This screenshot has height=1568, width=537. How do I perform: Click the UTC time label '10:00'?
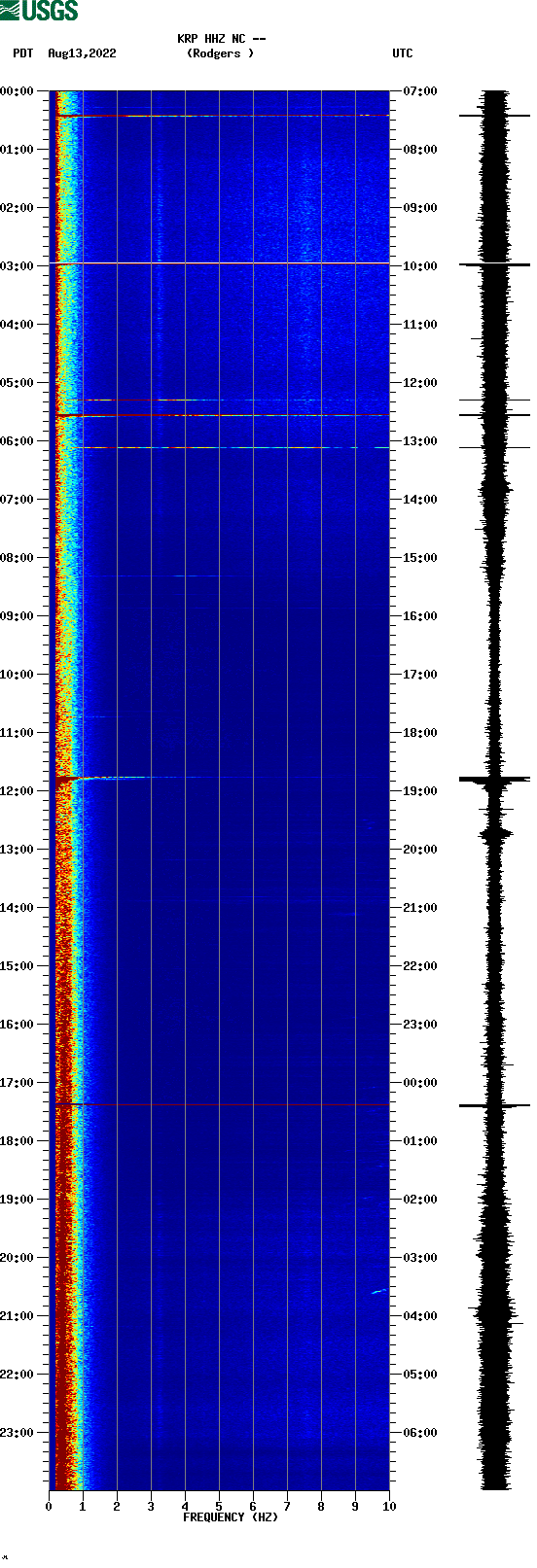pyautogui.click(x=420, y=266)
